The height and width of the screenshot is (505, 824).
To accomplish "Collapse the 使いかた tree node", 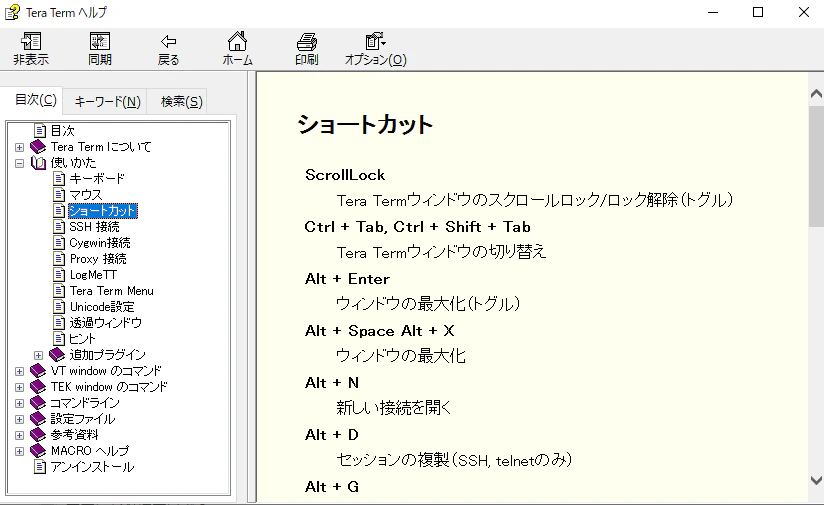I will [x=19, y=163].
